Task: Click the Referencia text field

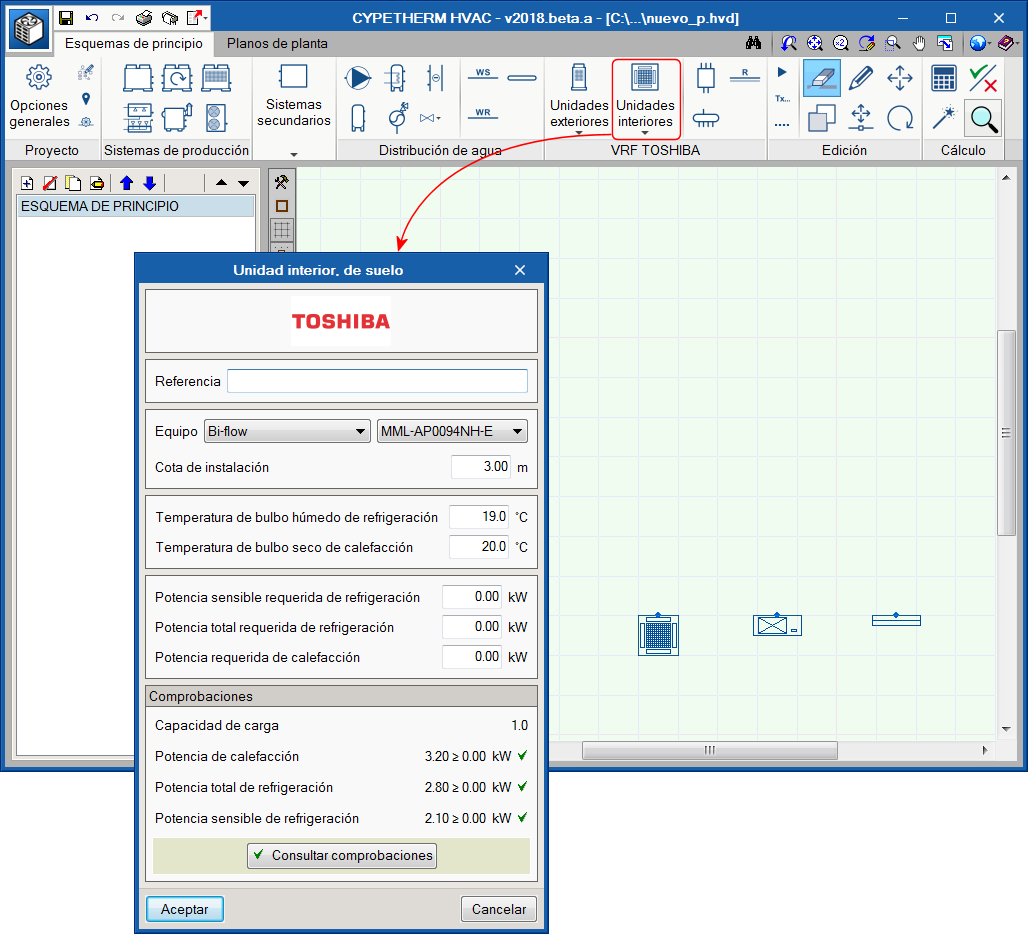Action: pyautogui.click(x=376, y=381)
